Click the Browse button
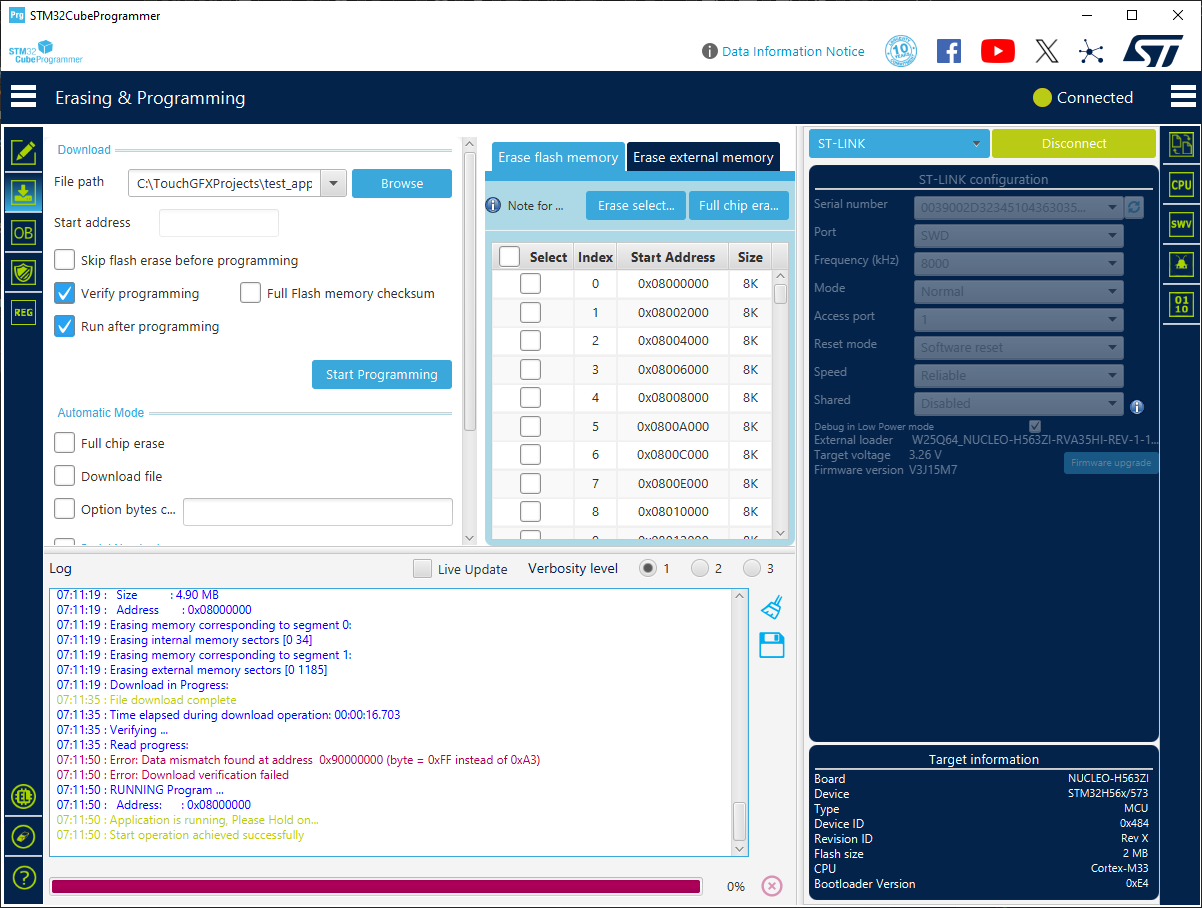The width and height of the screenshot is (1202, 908). click(x=402, y=184)
